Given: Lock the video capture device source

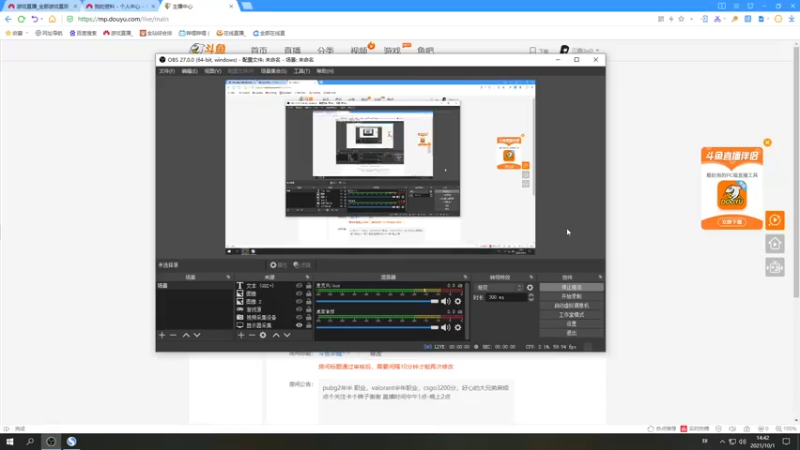Looking at the screenshot, I should [x=309, y=317].
